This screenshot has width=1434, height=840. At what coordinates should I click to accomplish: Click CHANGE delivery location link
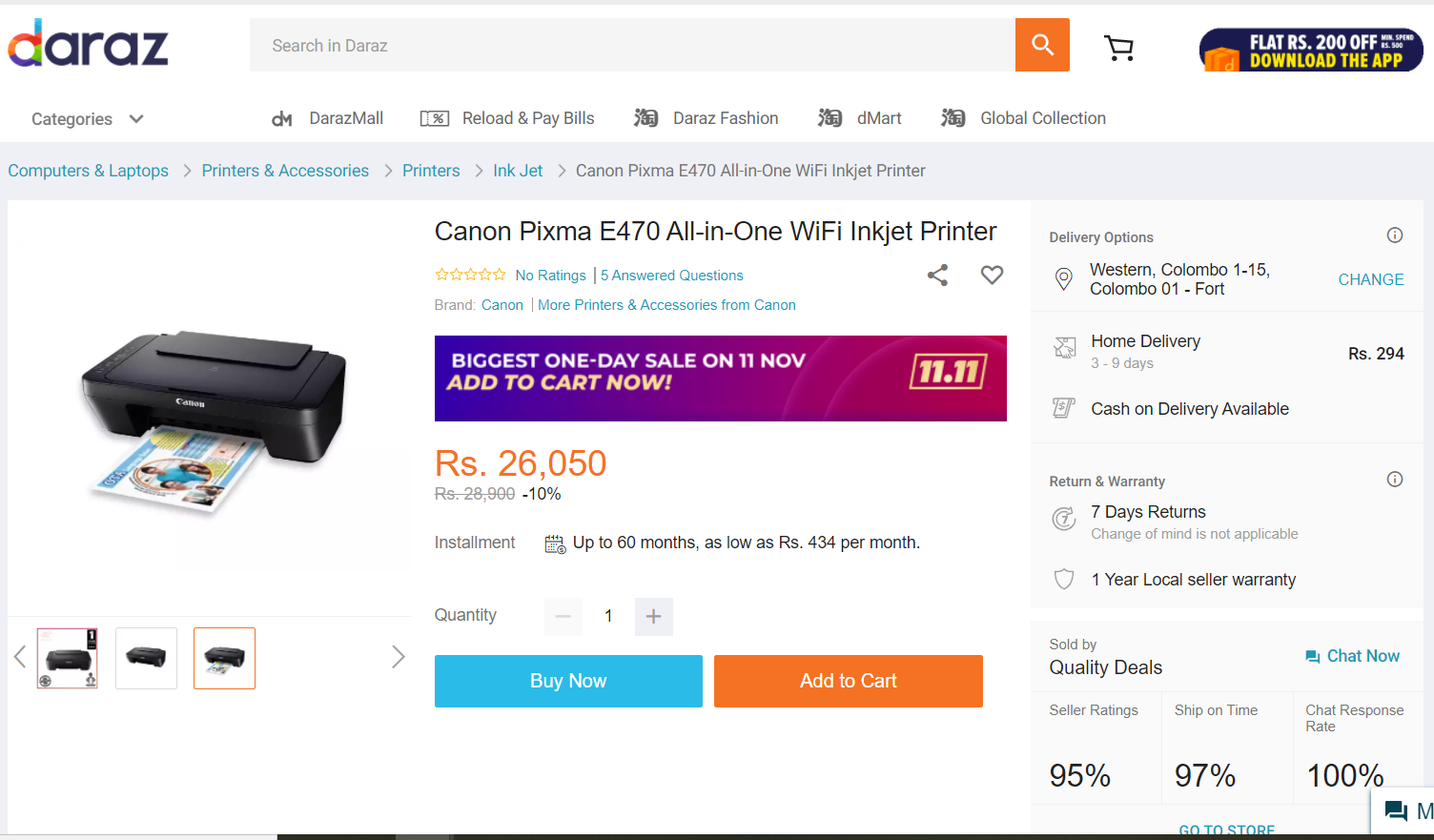click(x=1371, y=279)
